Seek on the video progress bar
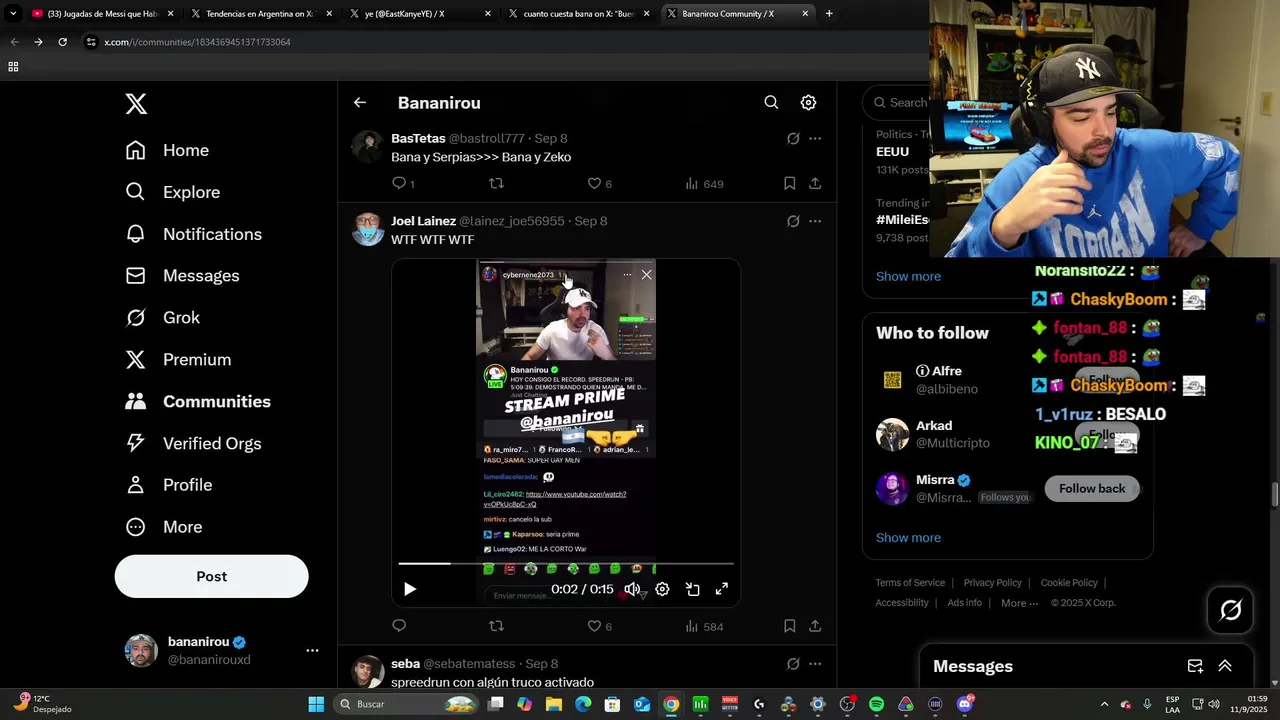The height and width of the screenshot is (720, 1280). 566,564
